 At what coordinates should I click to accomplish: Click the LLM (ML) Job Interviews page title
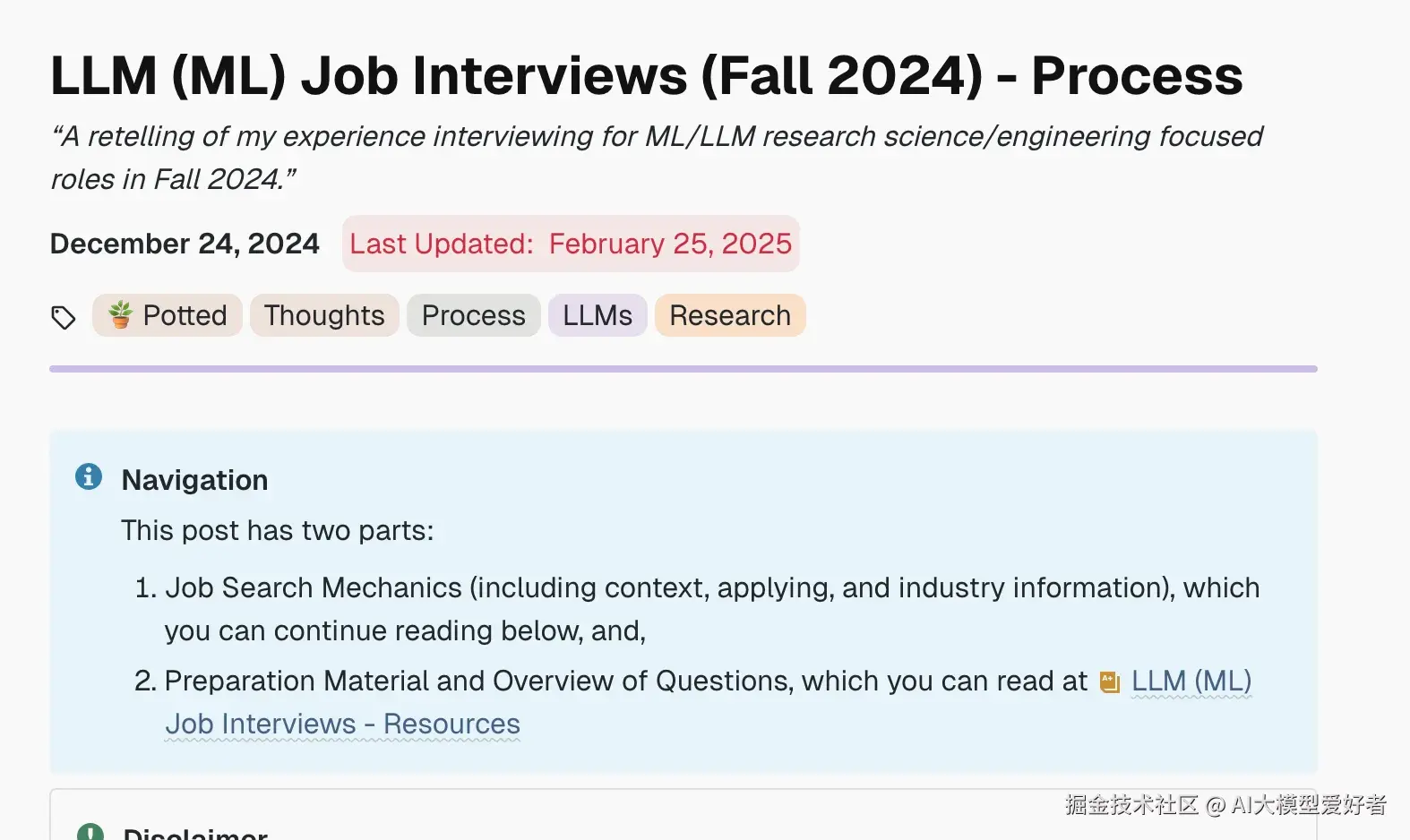coord(646,75)
